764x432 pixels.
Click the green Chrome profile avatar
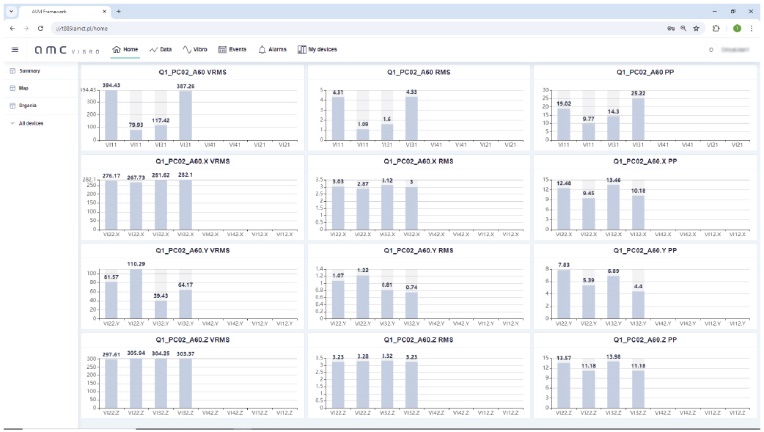pos(736,28)
